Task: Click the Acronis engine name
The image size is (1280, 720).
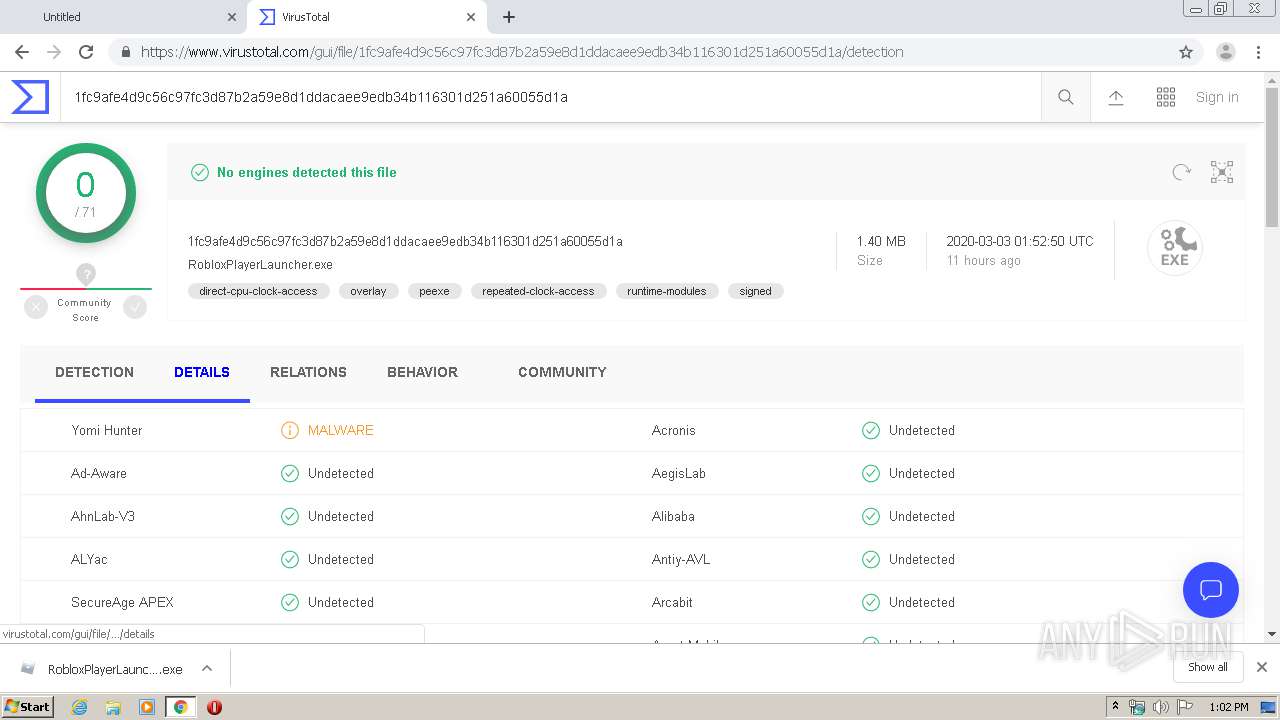Action: click(x=673, y=430)
